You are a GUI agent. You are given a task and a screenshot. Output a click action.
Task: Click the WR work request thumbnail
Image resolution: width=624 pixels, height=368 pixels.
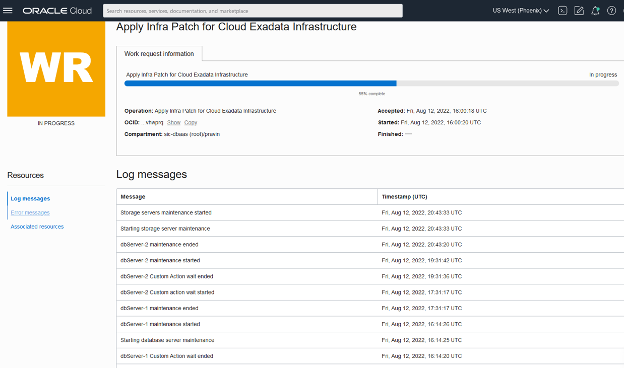tap(56, 68)
